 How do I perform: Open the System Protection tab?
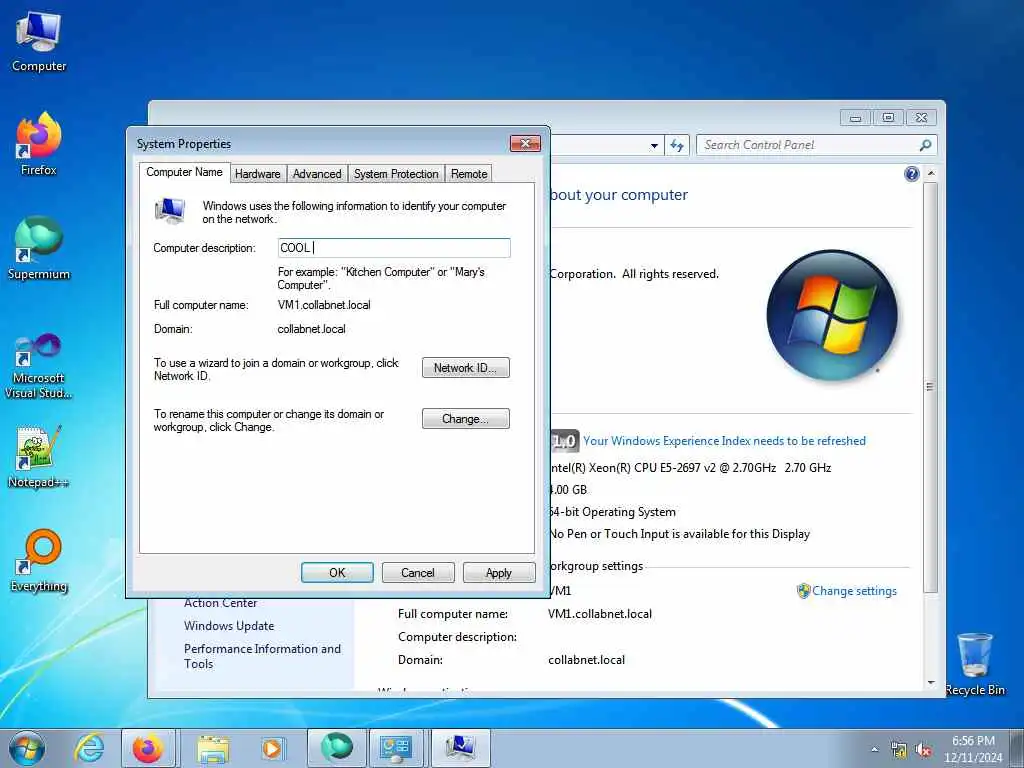click(x=396, y=174)
